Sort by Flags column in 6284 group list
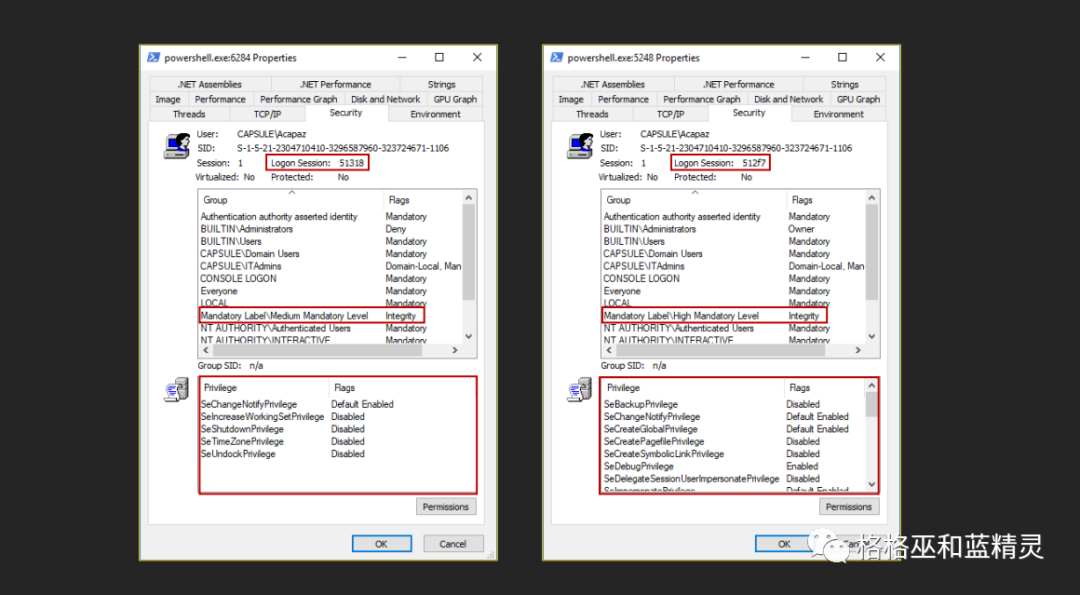This screenshot has height=595, width=1080. [423, 200]
